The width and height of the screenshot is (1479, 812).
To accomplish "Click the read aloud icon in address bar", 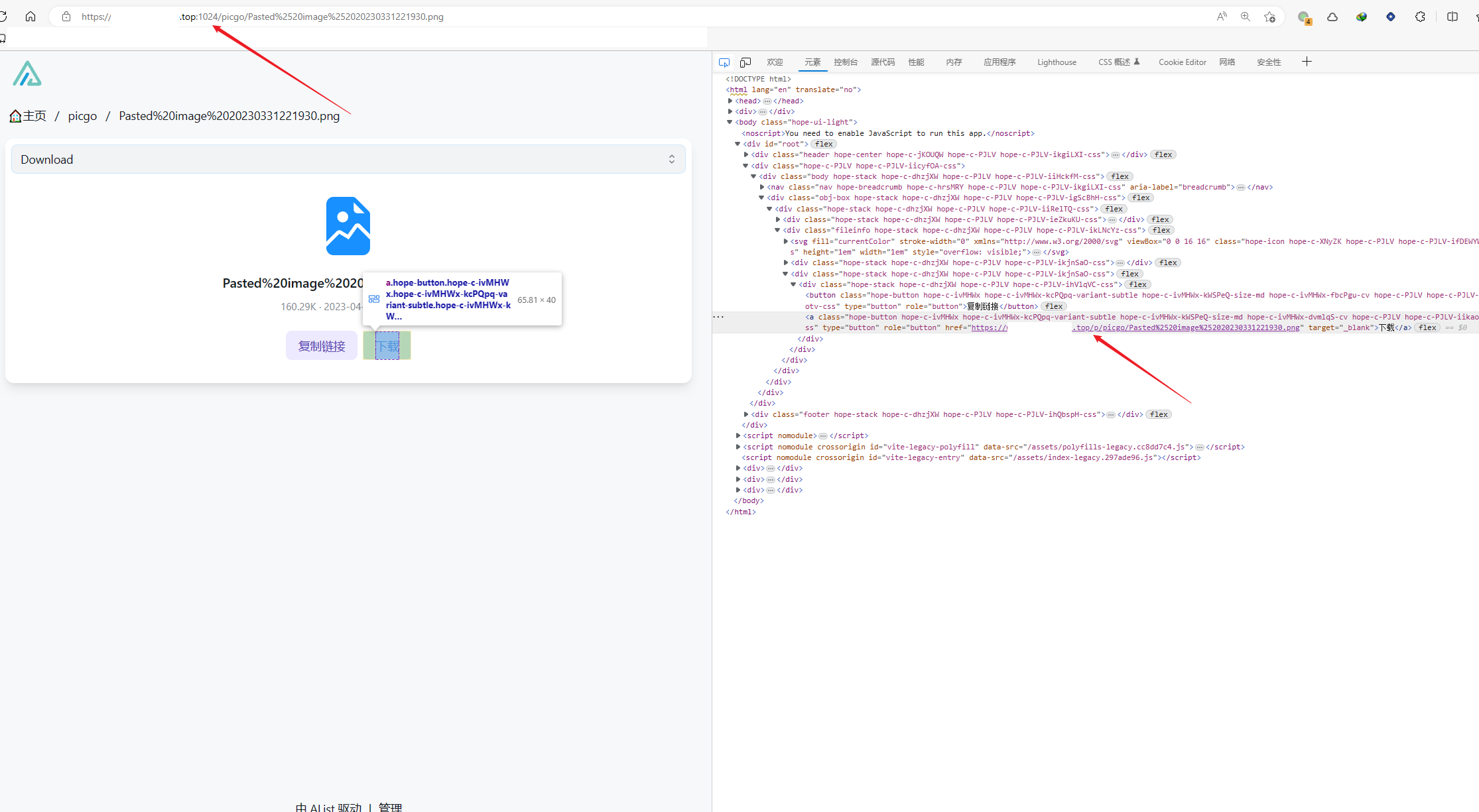I will tap(1222, 17).
